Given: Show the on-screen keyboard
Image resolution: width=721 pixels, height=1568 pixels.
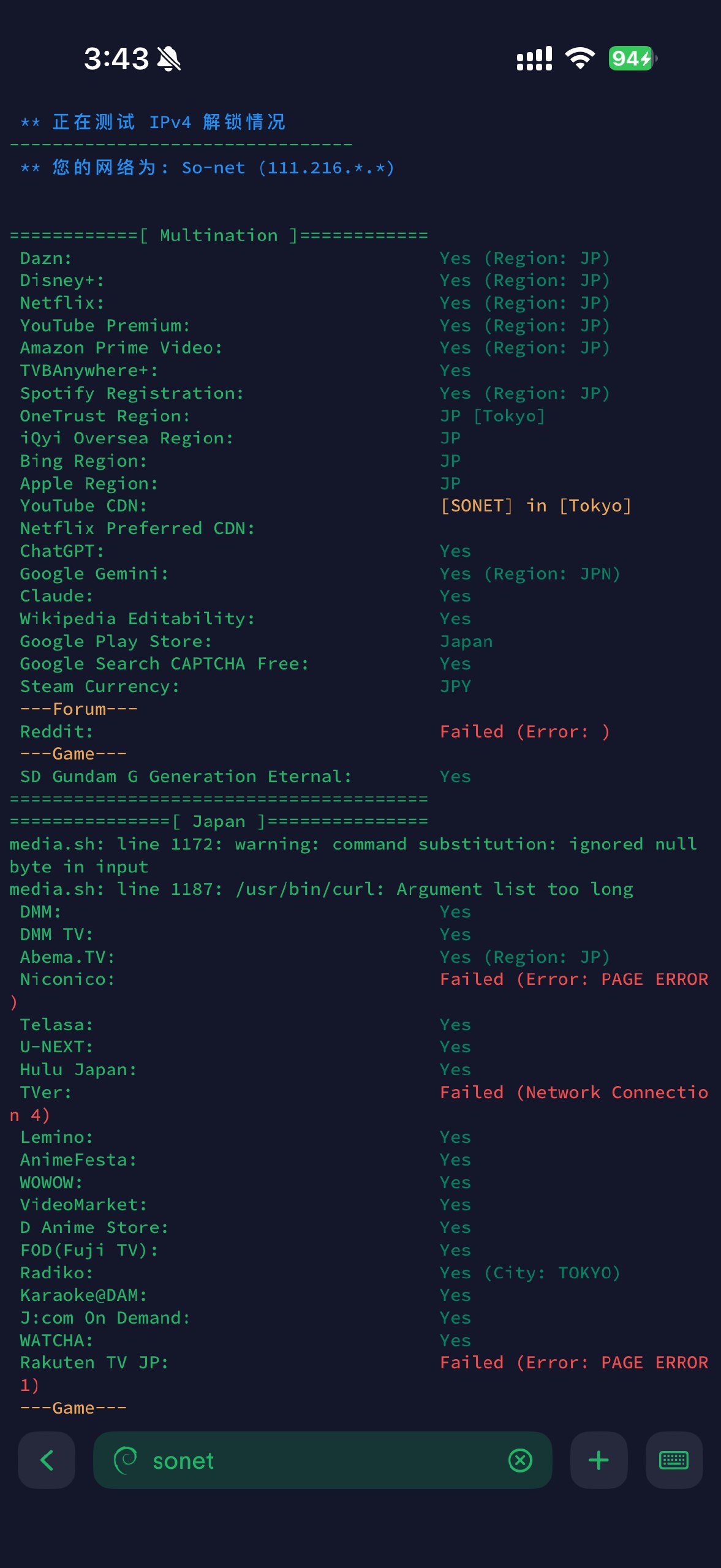Looking at the screenshot, I should 674,1460.
